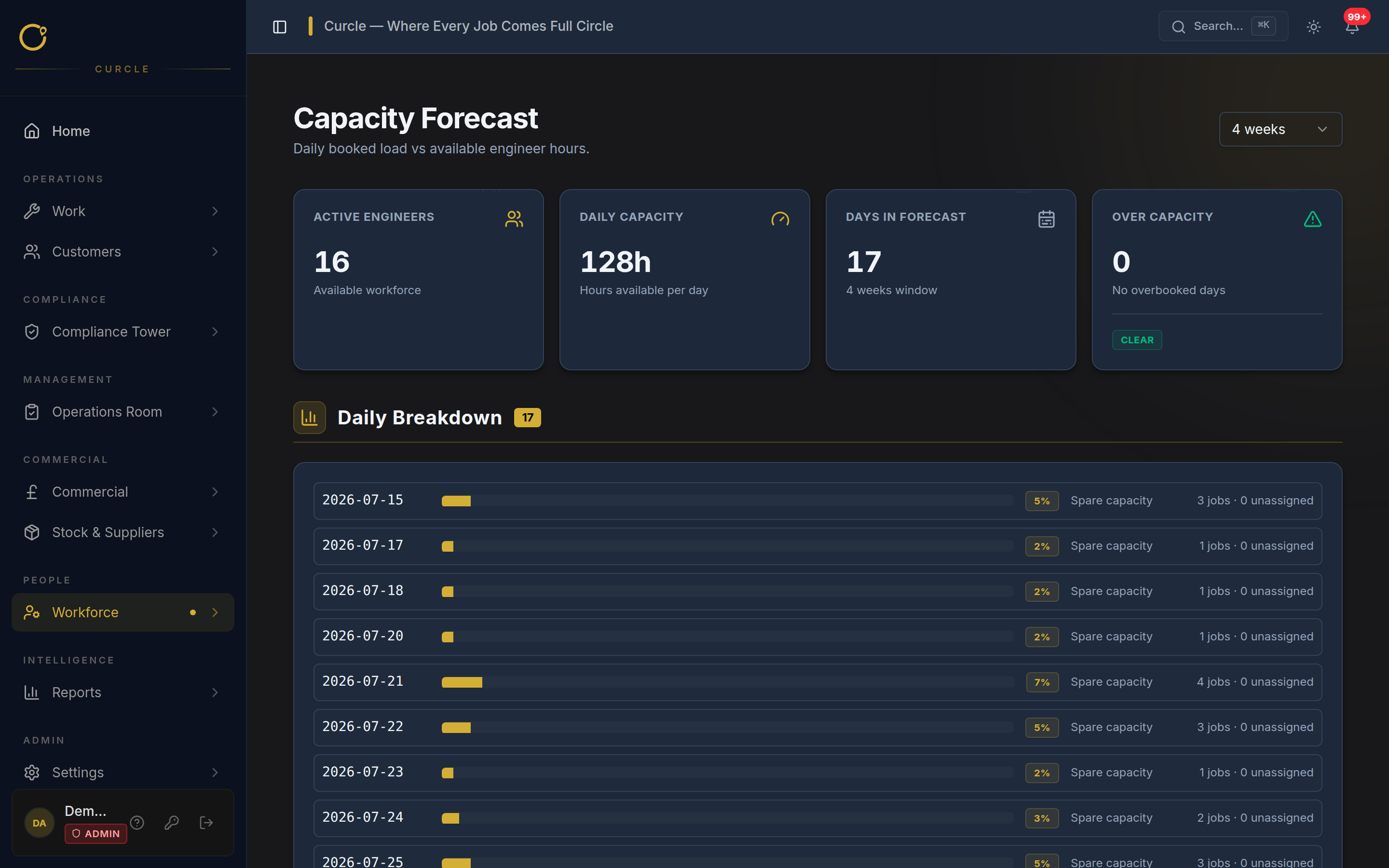Click the 99+ notification badge

coord(1357,17)
